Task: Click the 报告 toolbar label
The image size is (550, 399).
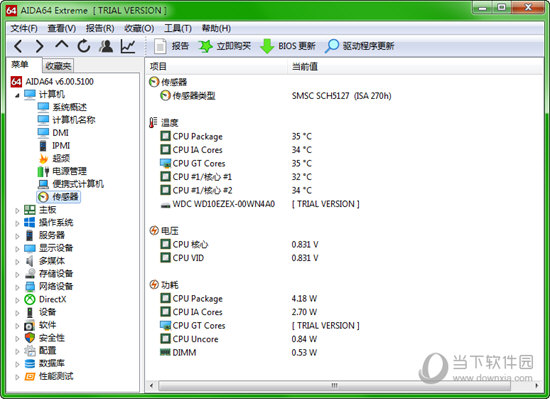Action: pyautogui.click(x=180, y=46)
